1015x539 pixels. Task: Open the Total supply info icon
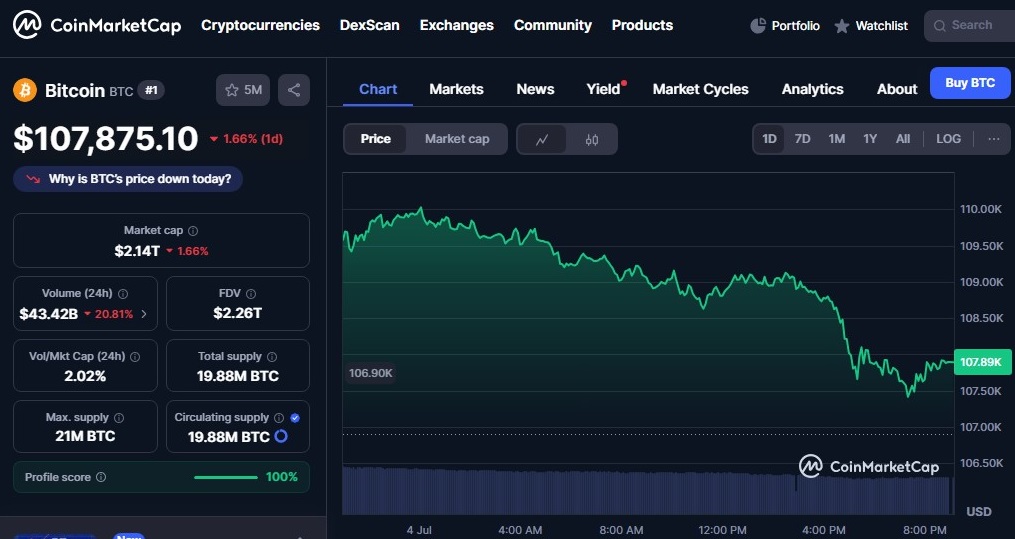pos(272,357)
